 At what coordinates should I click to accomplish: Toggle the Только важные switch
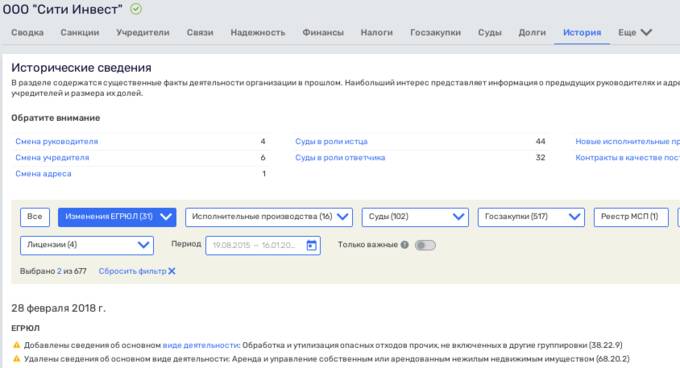pos(425,245)
